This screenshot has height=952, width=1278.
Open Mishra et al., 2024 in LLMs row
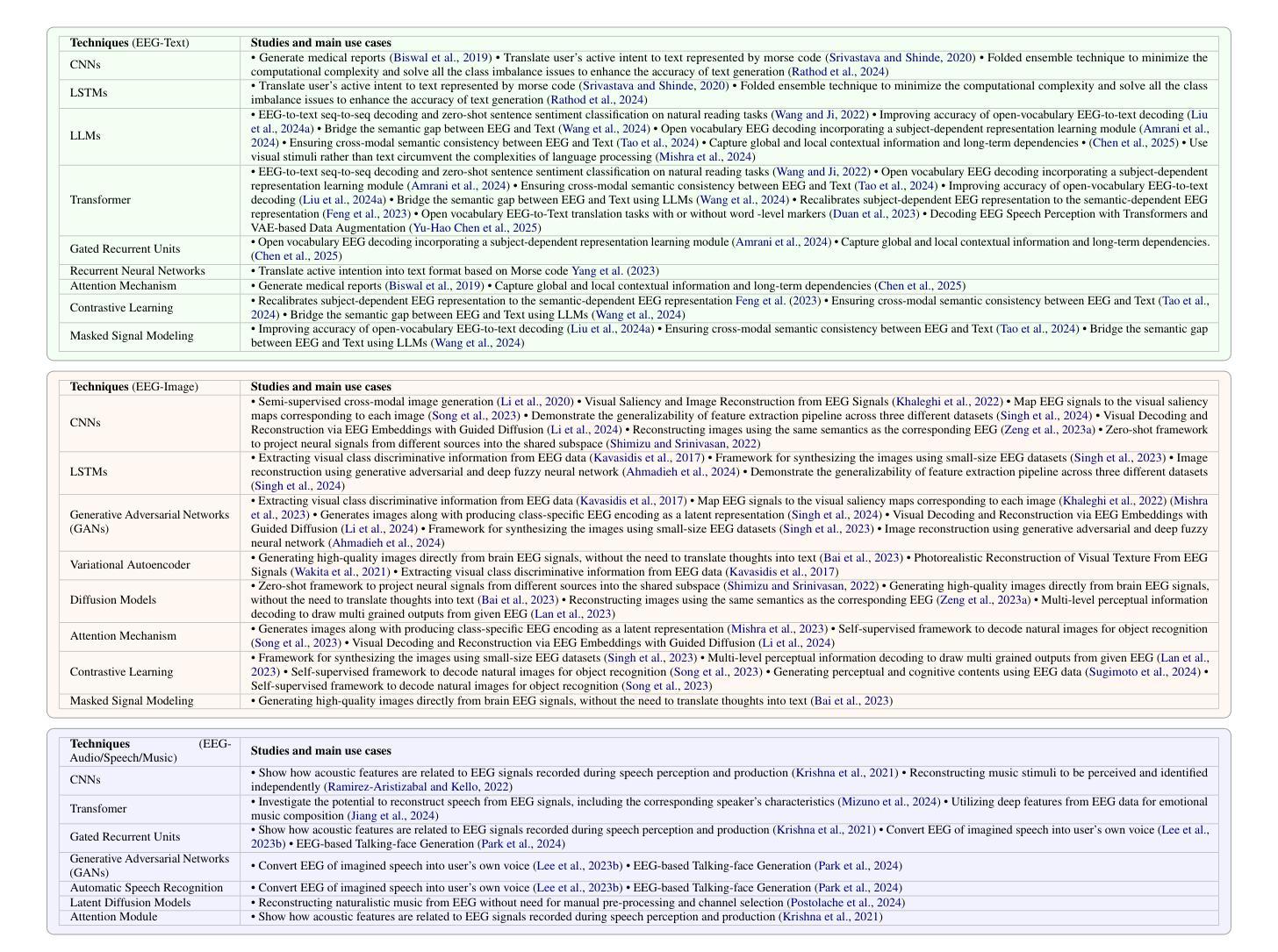click(703, 157)
